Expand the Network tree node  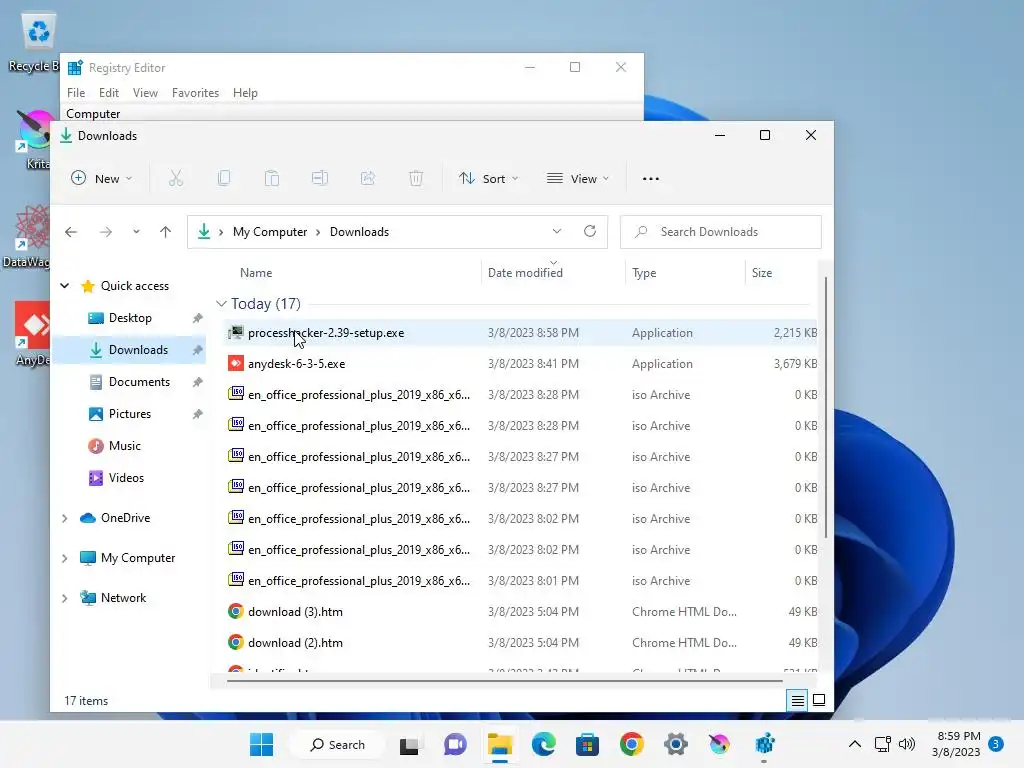(64, 598)
